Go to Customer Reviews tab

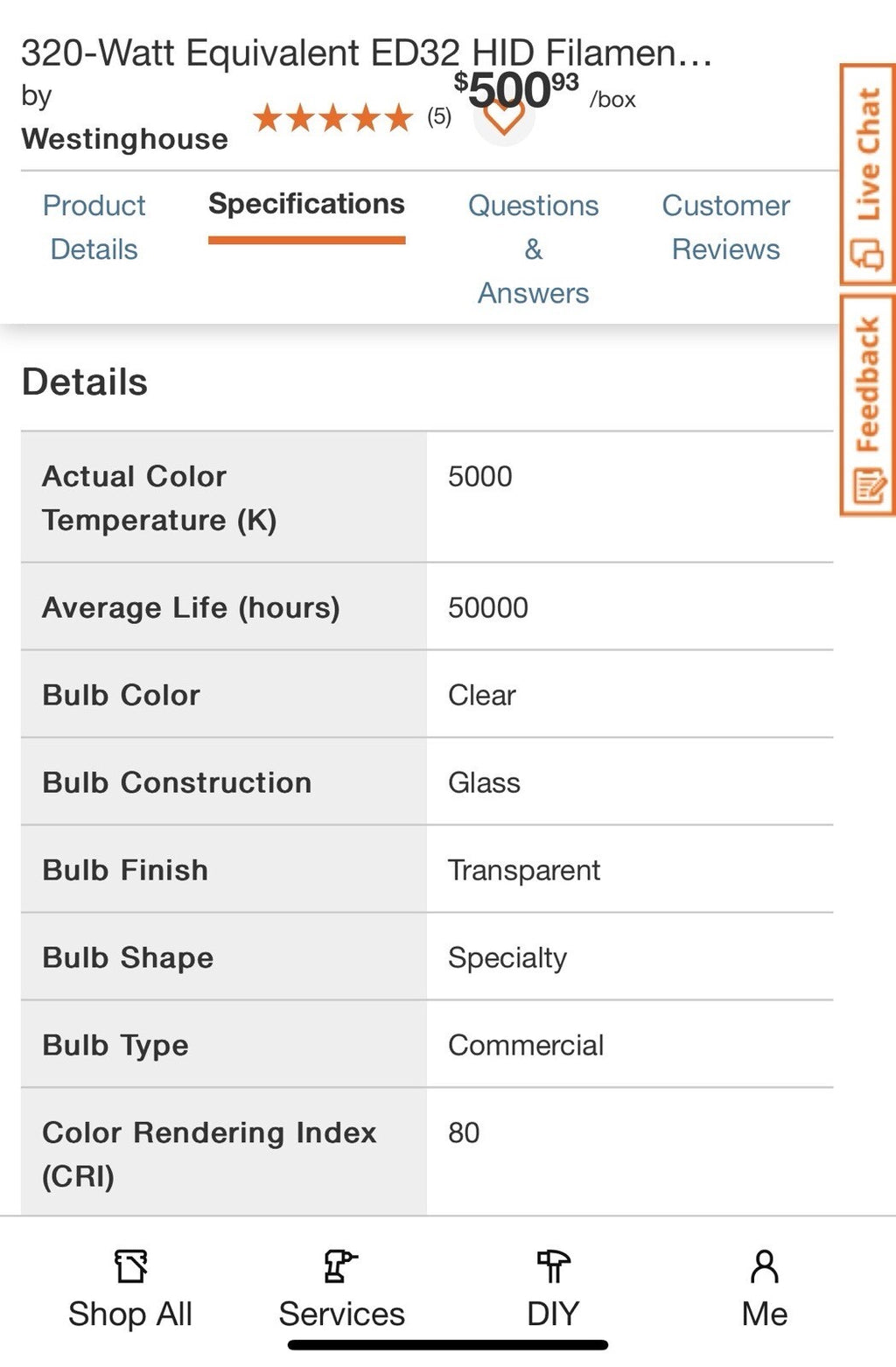(x=725, y=227)
